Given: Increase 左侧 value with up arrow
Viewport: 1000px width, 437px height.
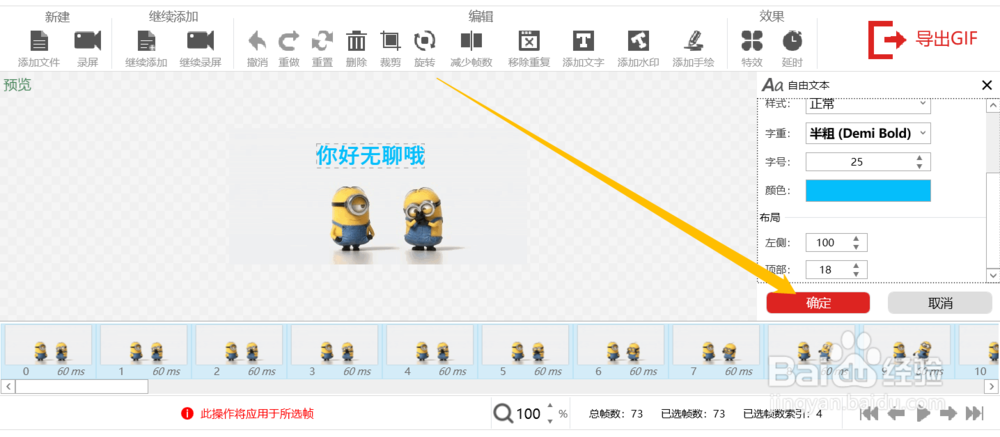Looking at the screenshot, I should 857,239.
